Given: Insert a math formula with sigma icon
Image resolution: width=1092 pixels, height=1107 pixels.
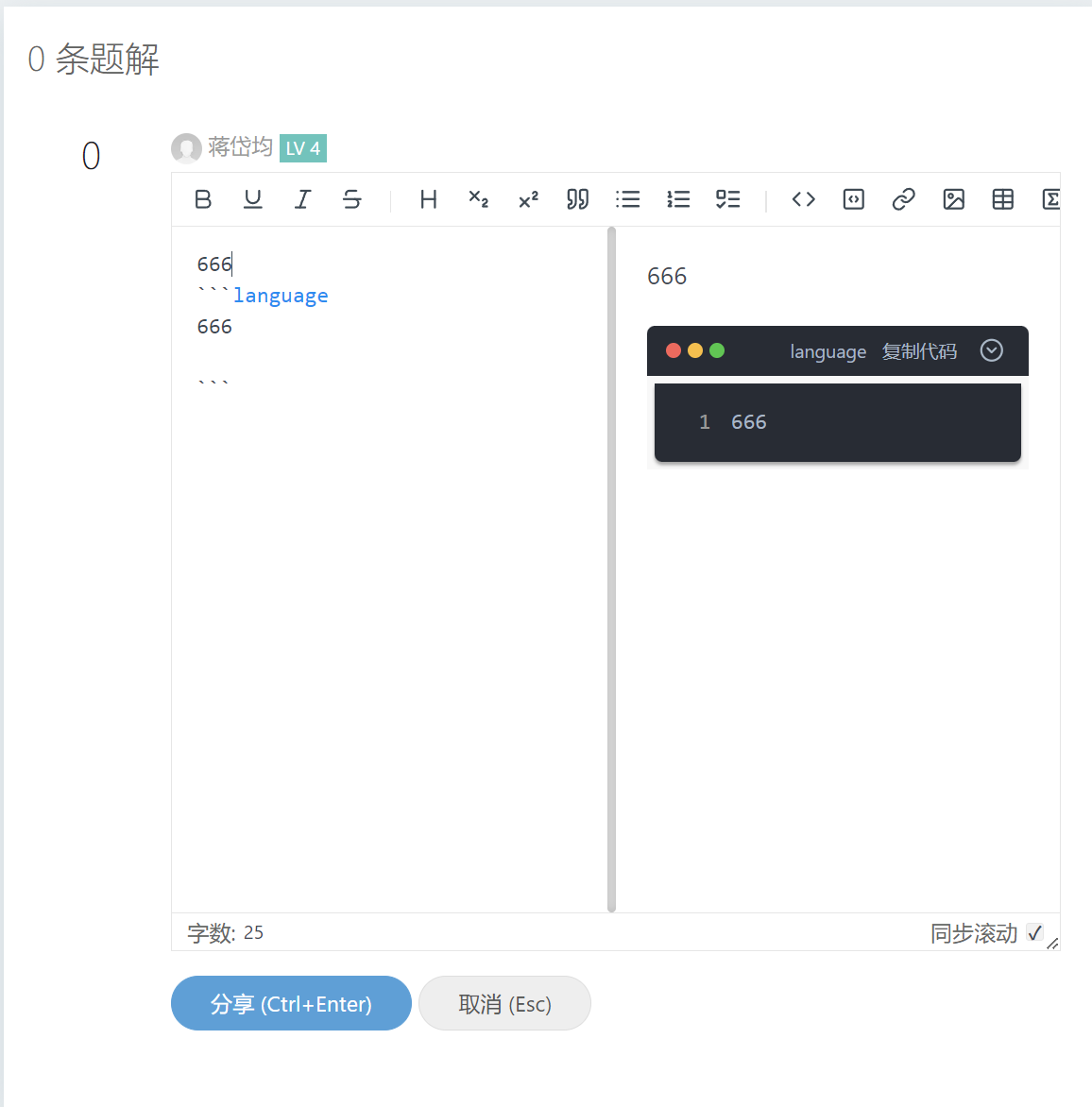Looking at the screenshot, I should (x=1051, y=200).
